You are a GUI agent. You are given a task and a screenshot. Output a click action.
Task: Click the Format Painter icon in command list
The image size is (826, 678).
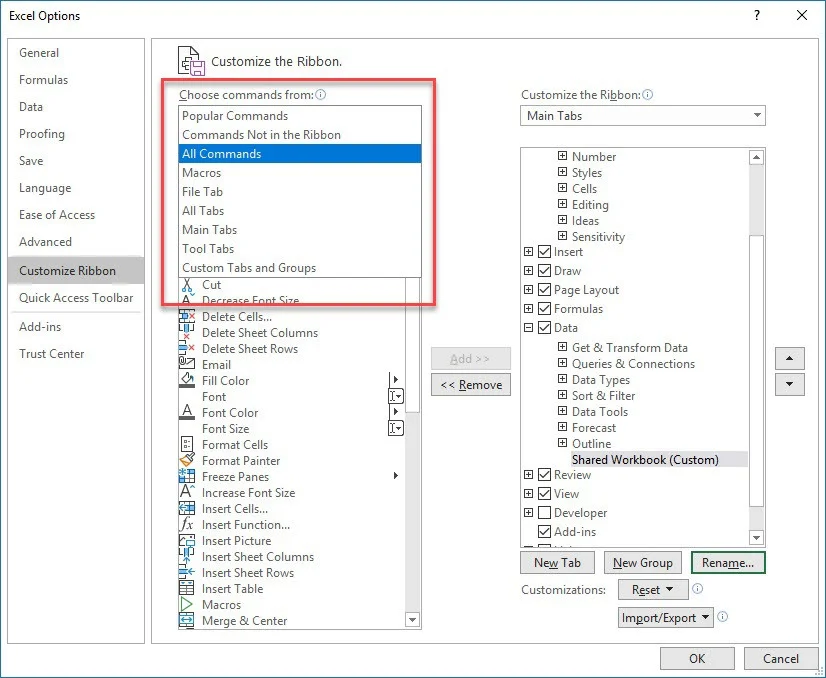(x=187, y=461)
